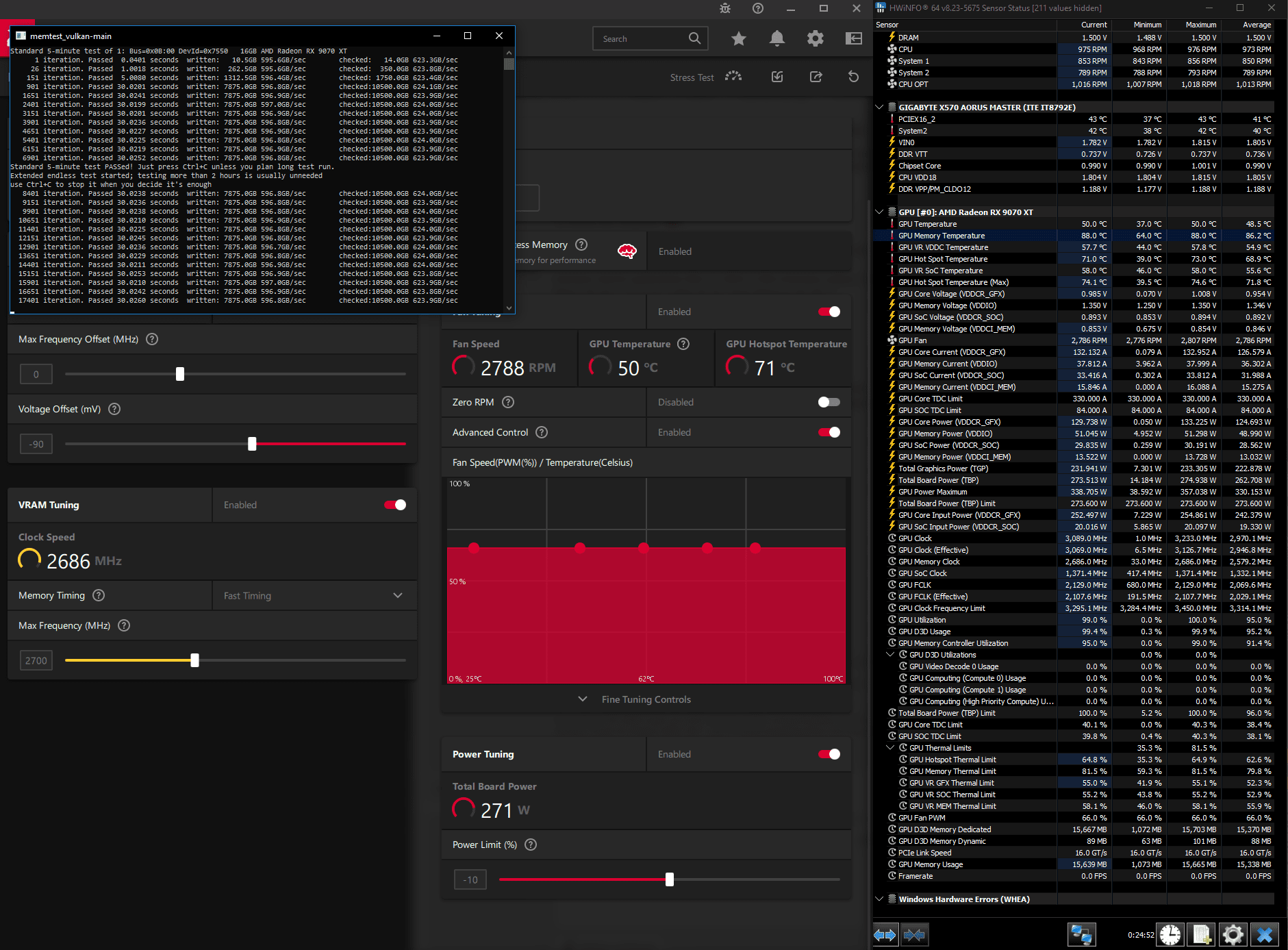Open the Memory Timing Fast Timing dropdown
1288x950 pixels.
(x=314, y=596)
